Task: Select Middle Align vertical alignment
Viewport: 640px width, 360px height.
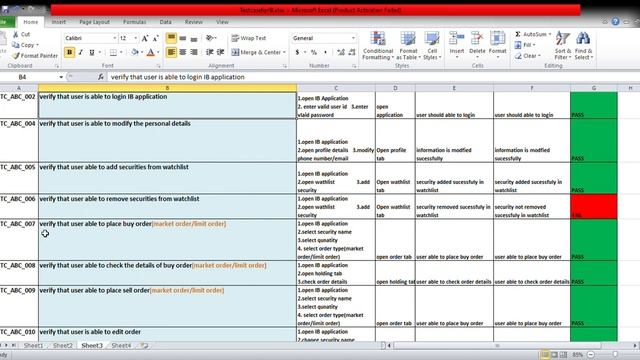Action: tap(183, 38)
